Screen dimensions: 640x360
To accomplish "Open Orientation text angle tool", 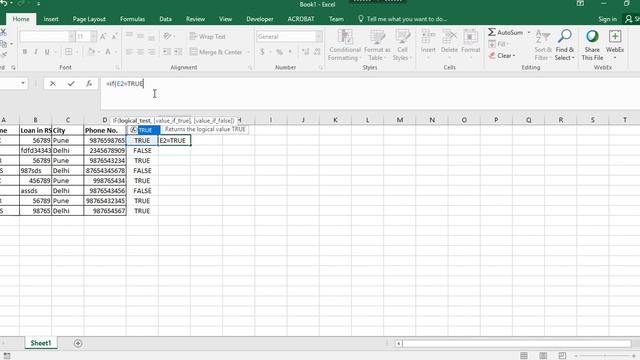I will point(167,36).
